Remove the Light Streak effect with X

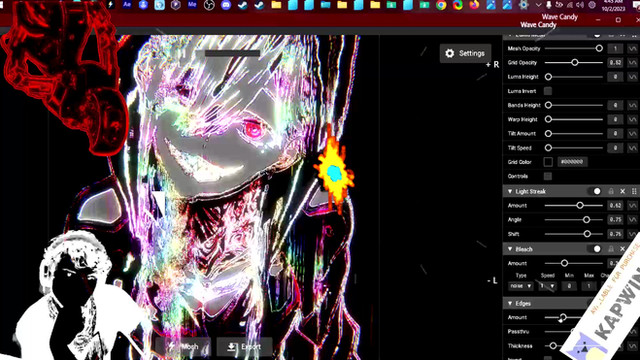(x=622, y=191)
